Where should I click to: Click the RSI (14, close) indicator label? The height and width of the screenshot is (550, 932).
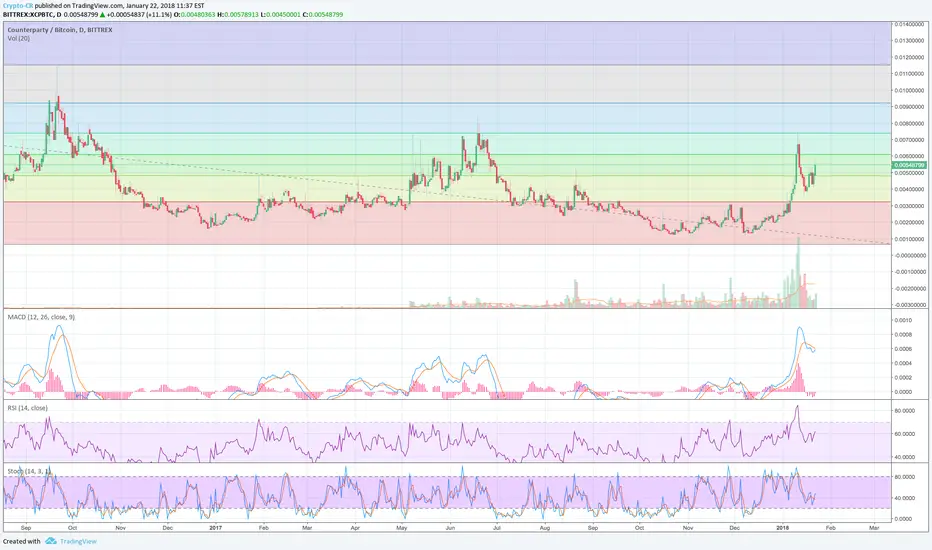coord(27,408)
